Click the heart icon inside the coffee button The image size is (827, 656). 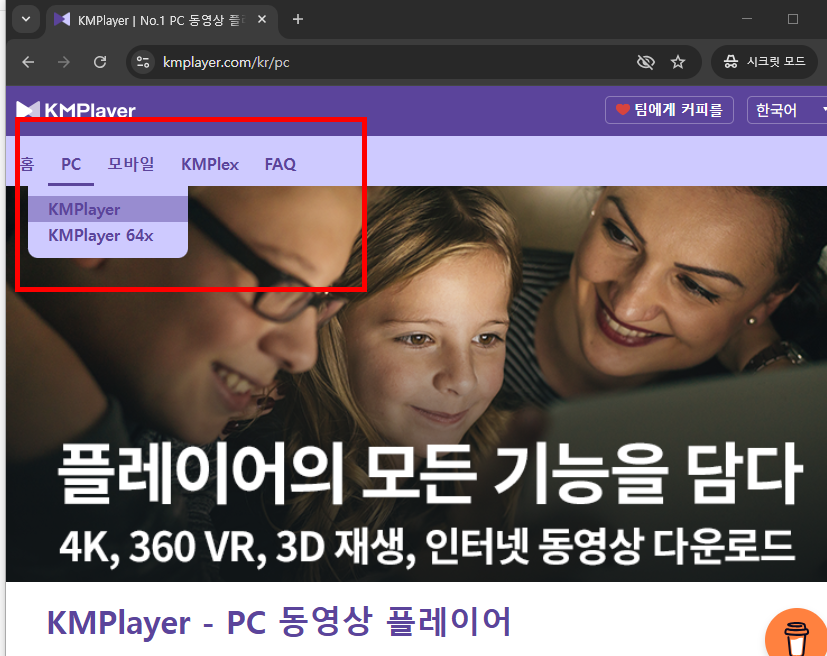tap(624, 110)
